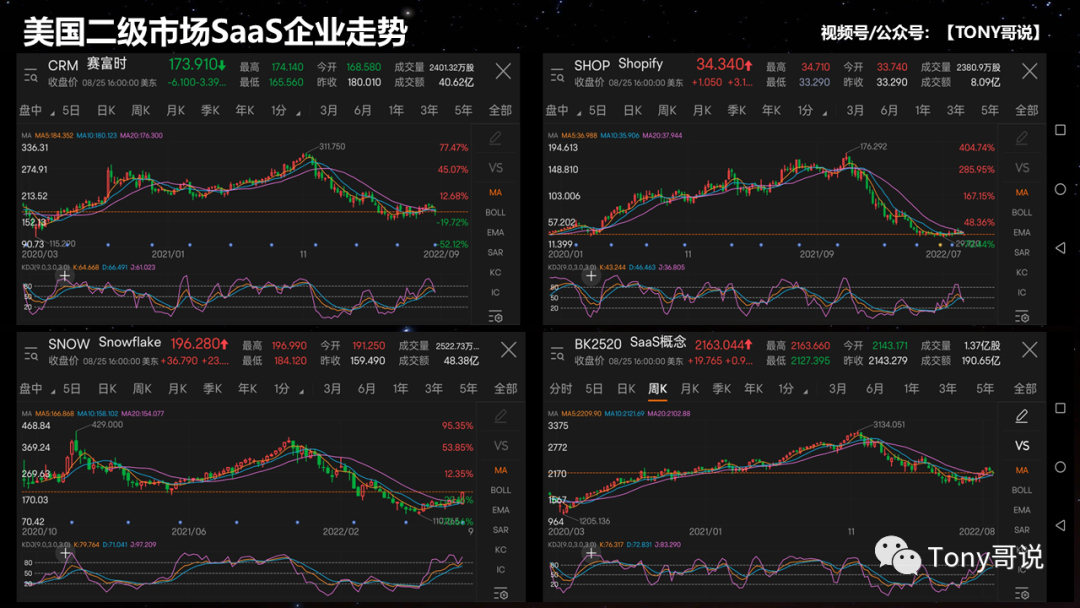Viewport: 1080px width, 608px height.
Task: Tap the upper Android recent-apps square button
Action: coord(1060,129)
